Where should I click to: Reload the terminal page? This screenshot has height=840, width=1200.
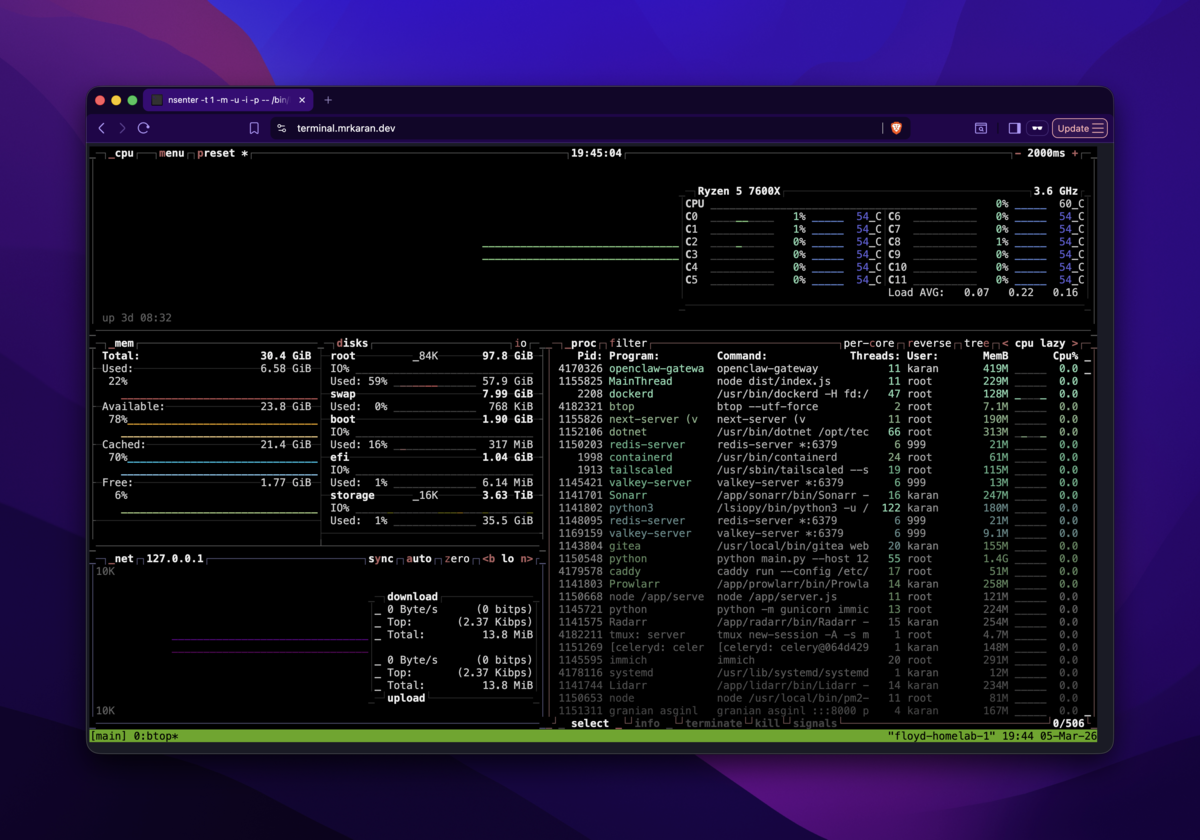coord(142,128)
